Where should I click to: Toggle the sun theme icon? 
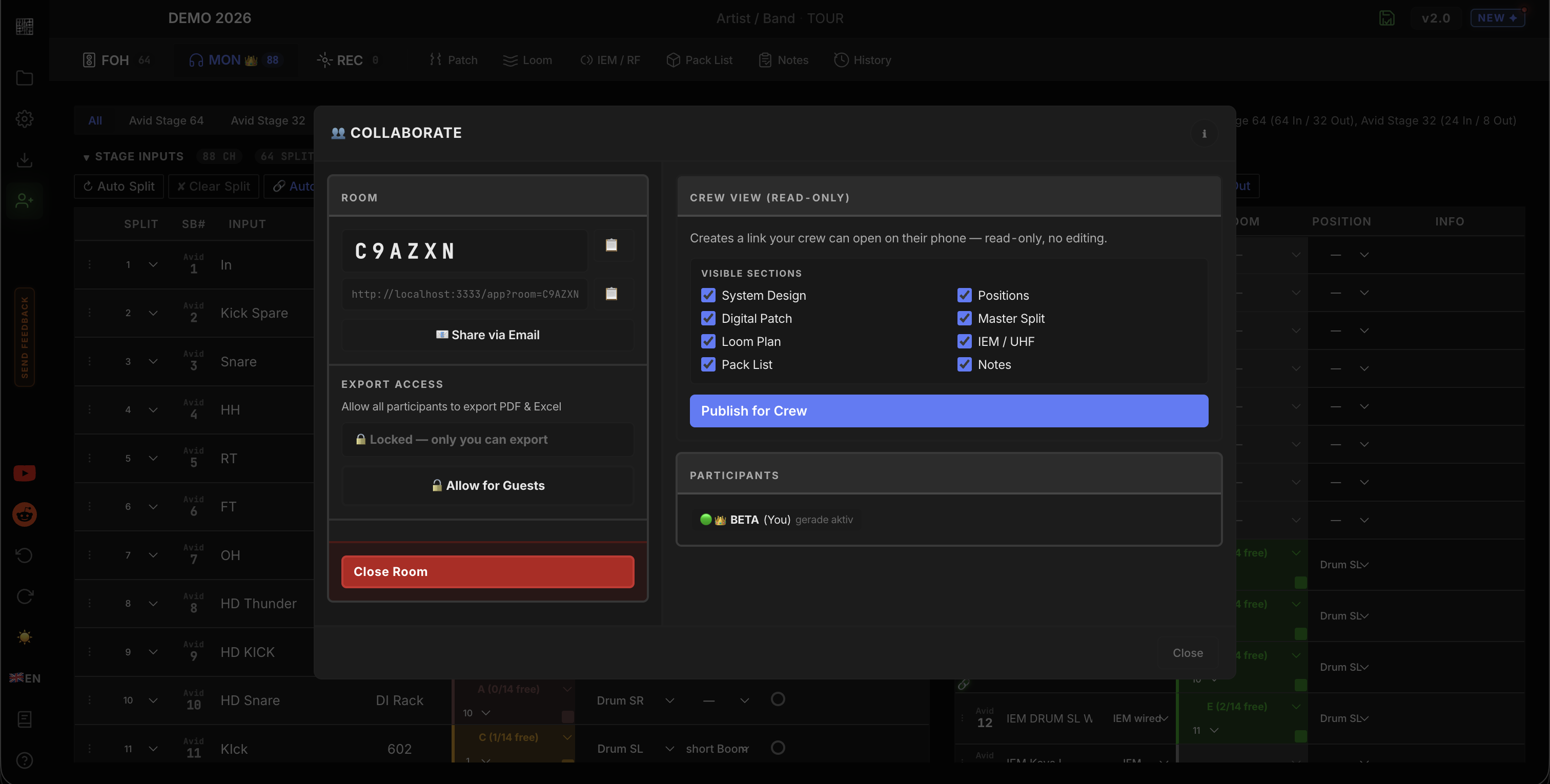pos(24,637)
